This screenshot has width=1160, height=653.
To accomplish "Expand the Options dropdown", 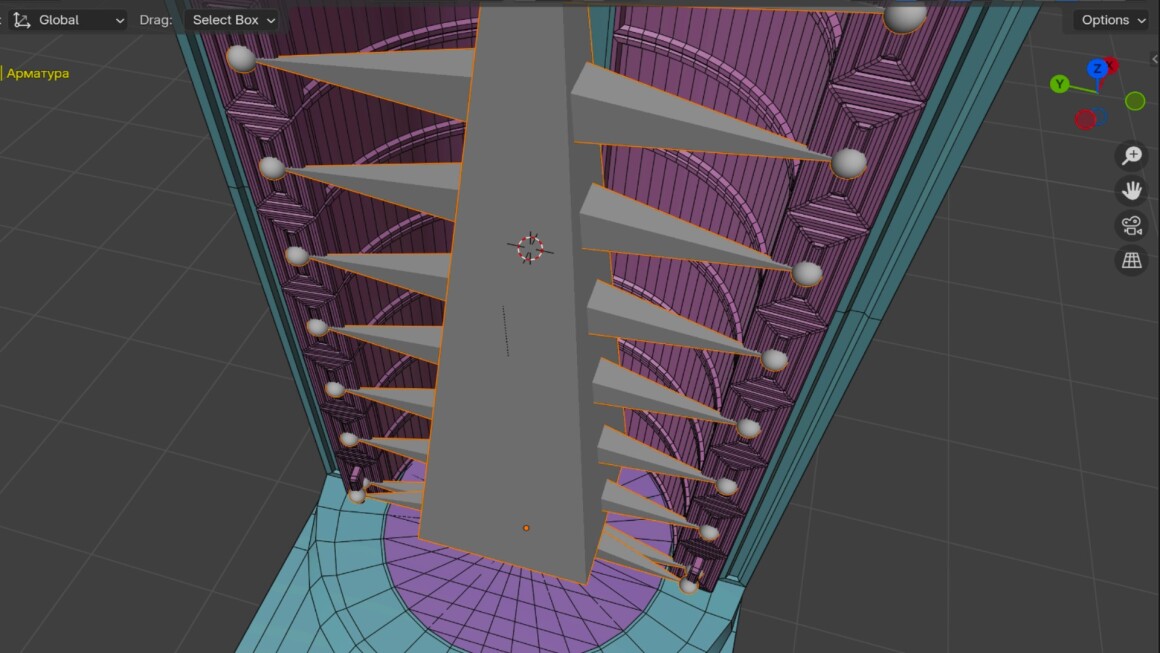I will (x=1112, y=20).
